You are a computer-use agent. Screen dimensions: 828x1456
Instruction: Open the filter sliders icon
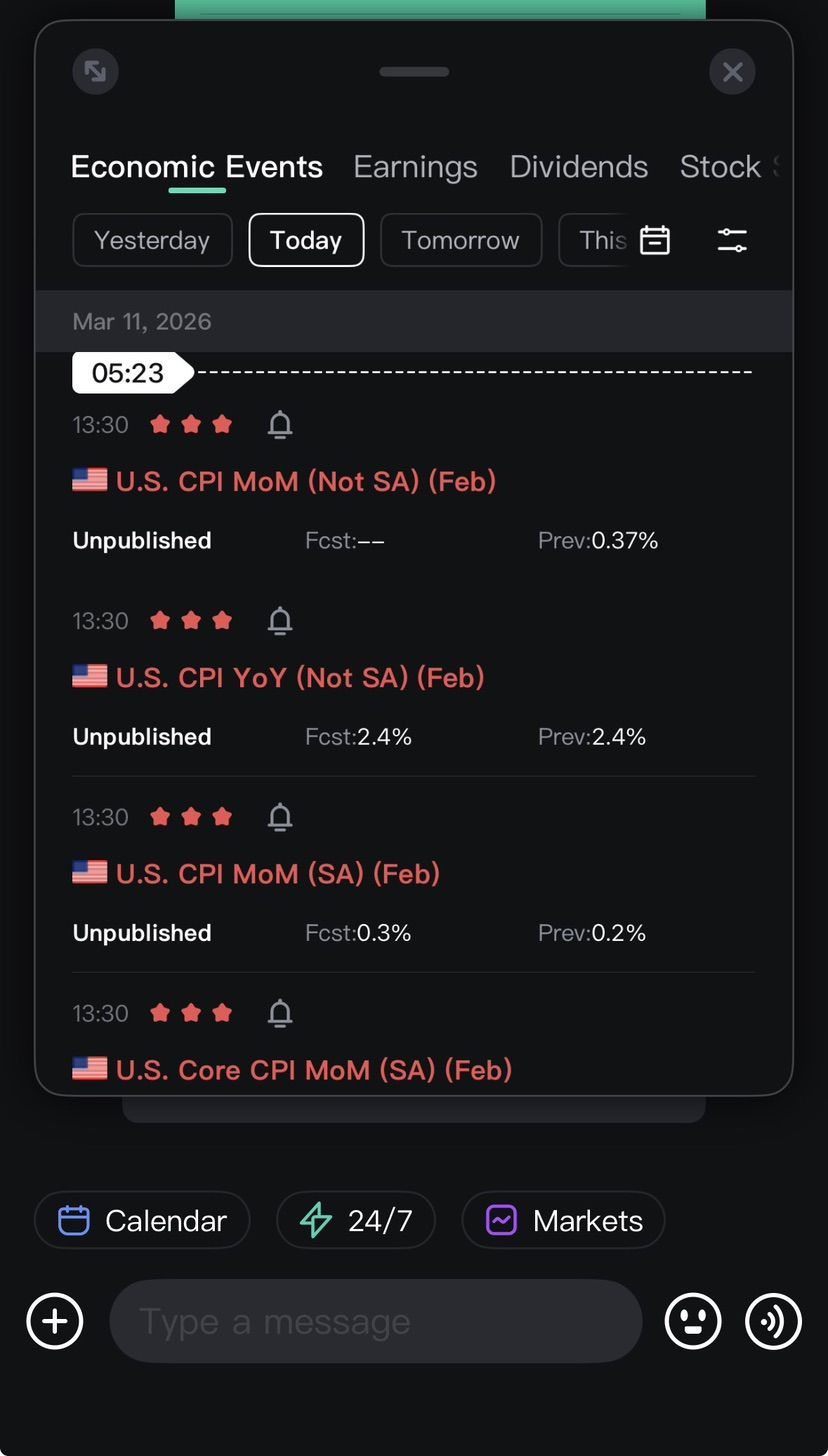click(x=732, y=240)
